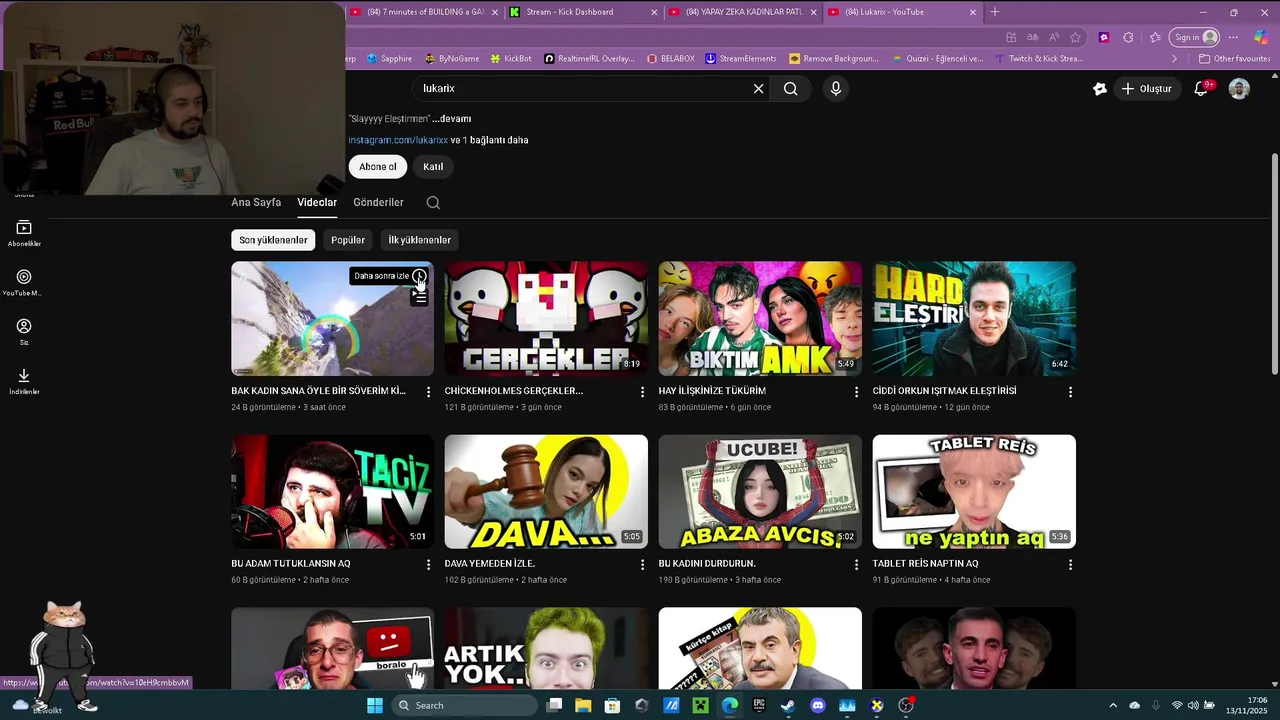Open the HARD ELEŞTİRİ video thumbnail
This screenshot has width=1280, height=720.
(974, 319)
